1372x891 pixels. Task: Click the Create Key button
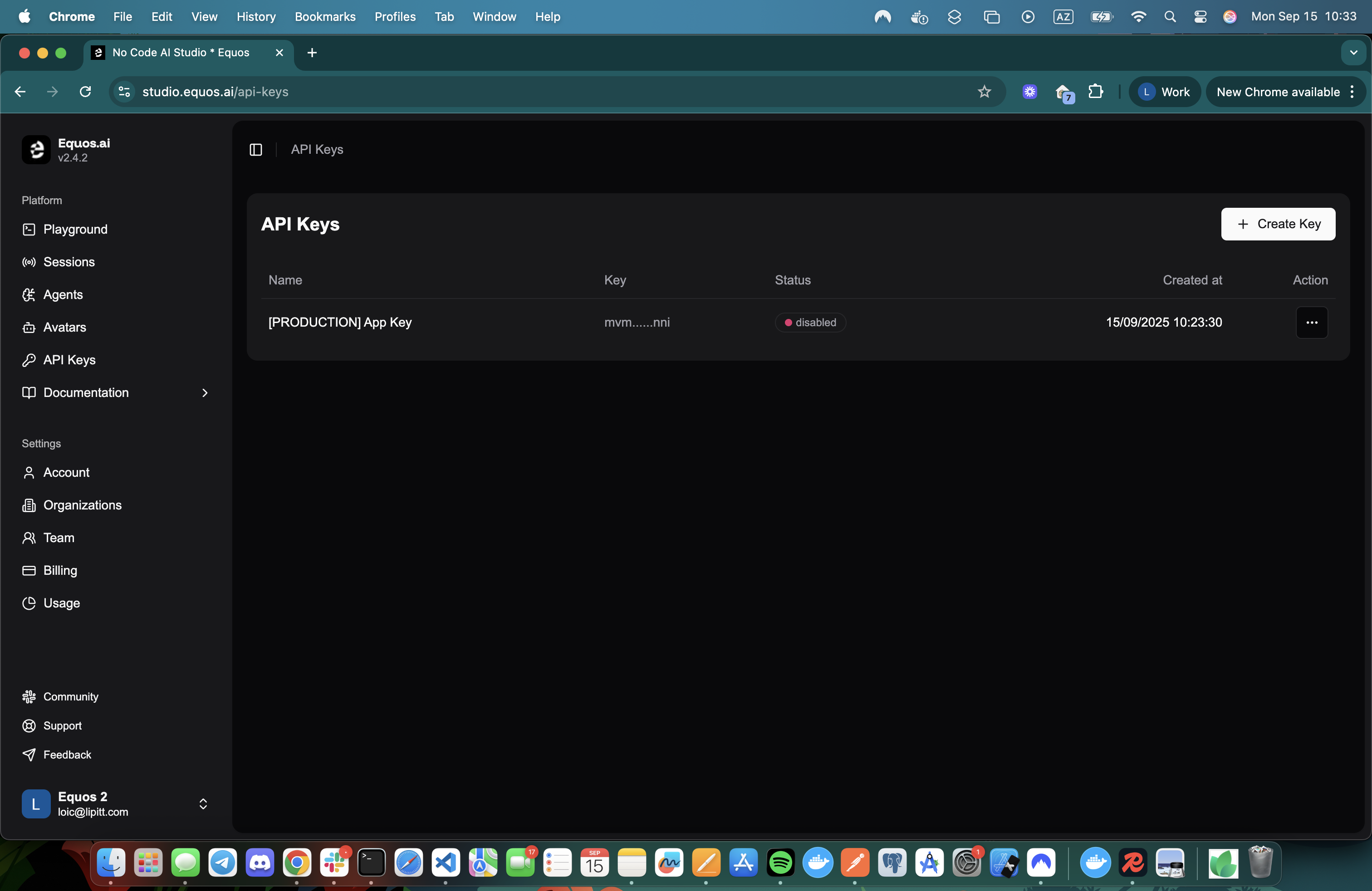pyautogui.click(x=1278, y=224)
